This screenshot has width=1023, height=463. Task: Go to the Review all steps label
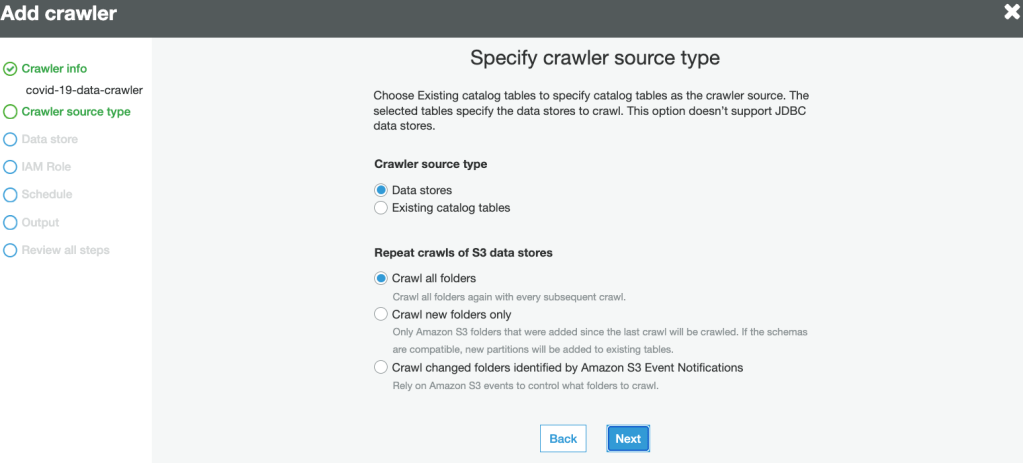(65, 250)
